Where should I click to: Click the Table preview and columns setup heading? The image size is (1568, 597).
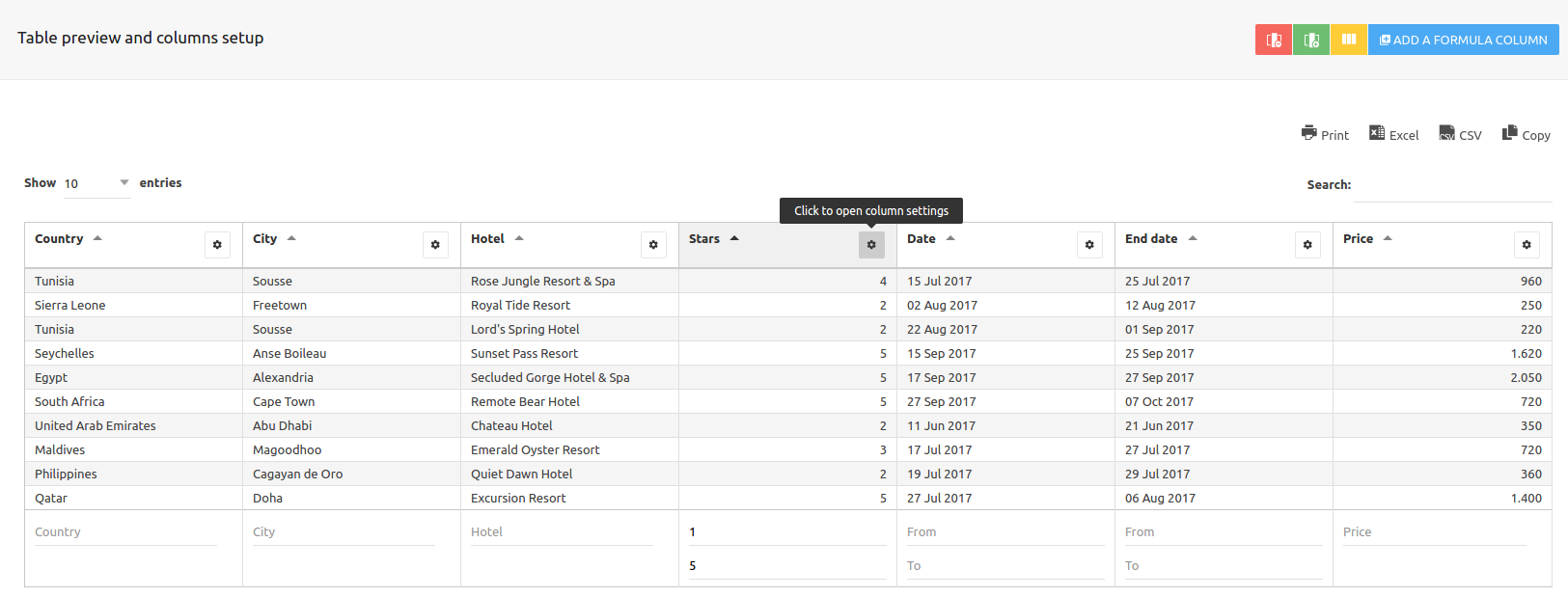tap(140, 38)
